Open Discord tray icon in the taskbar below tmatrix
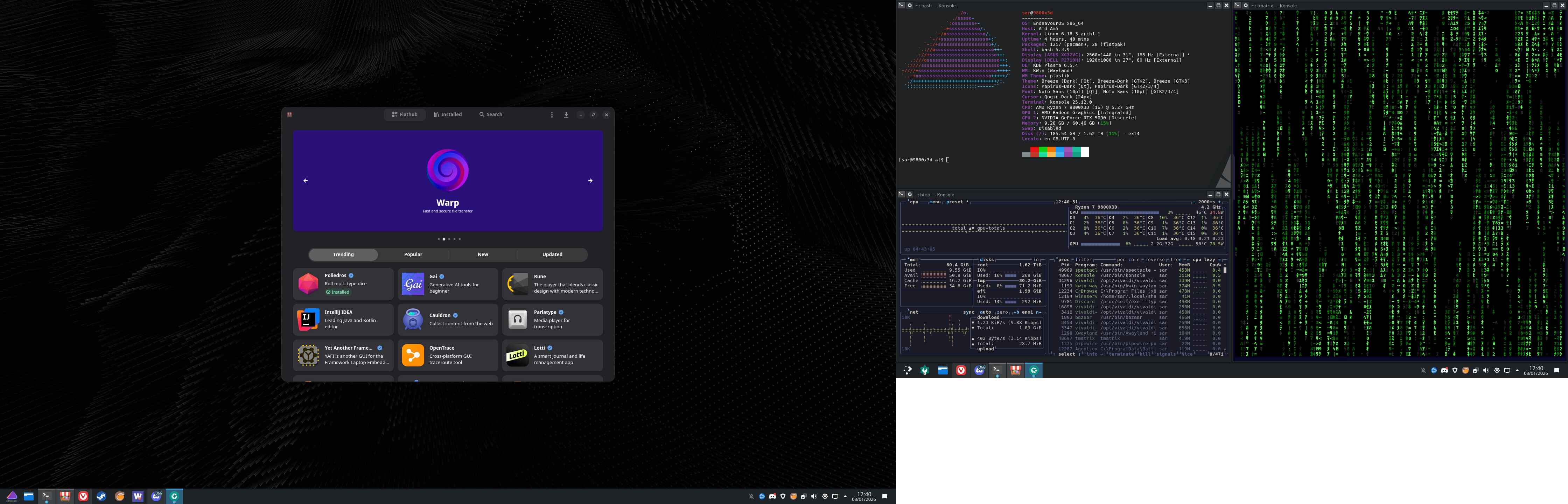This screenshot has width=1568, height=504. pyautogui.click(x=1444, y=370)
